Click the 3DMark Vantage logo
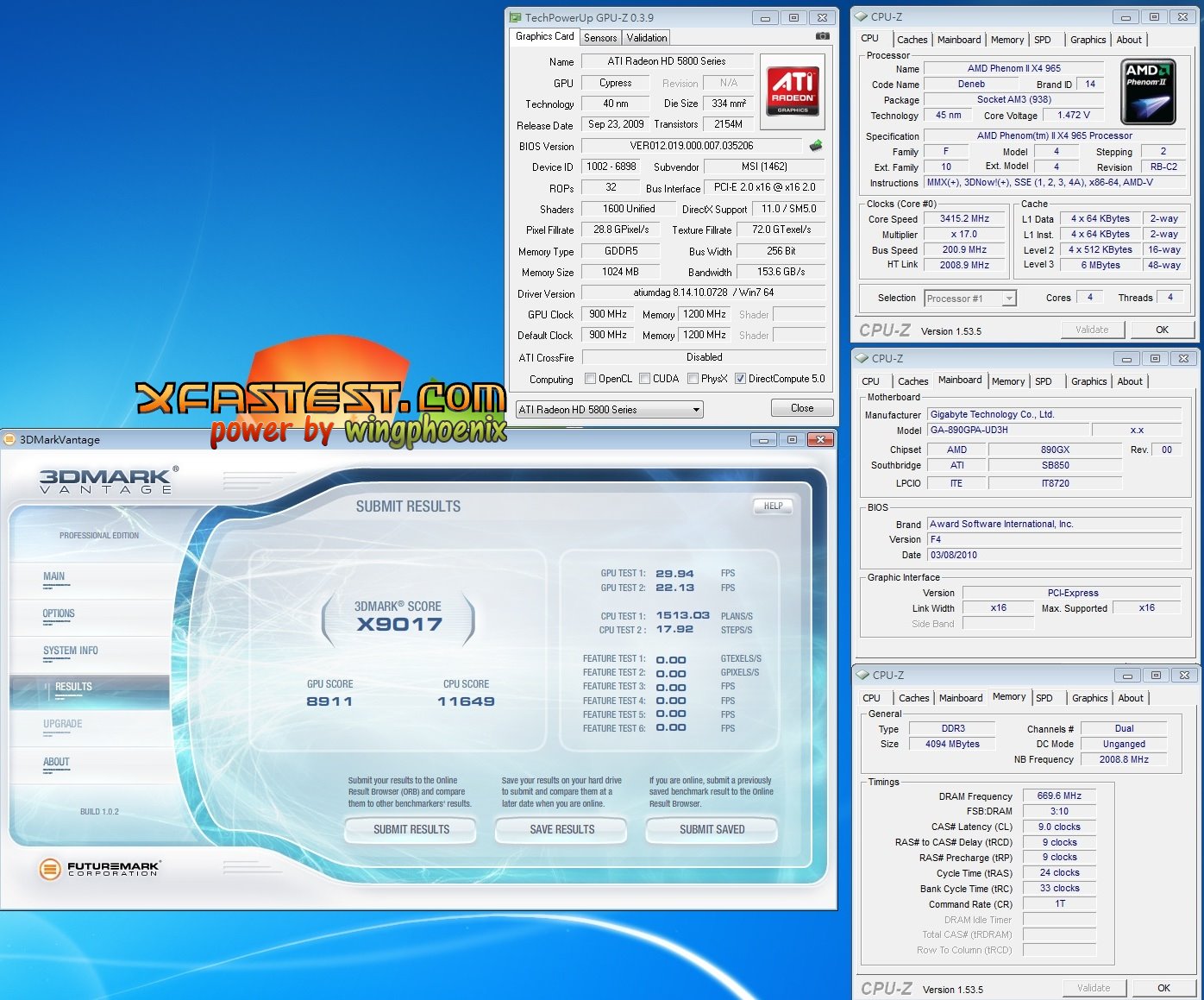 pyautogui.click(x=107, y=481)
